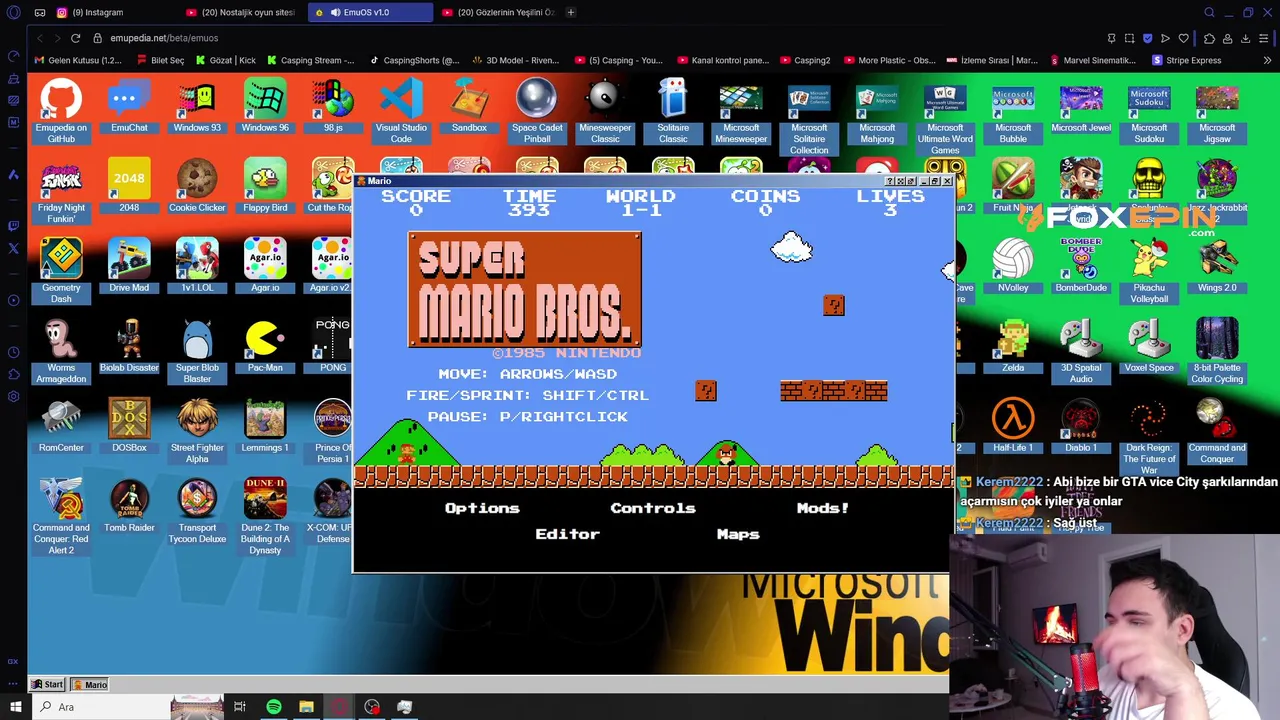Open Wings 2.0 icon
This screenshot has width=1280, height=720.
1217,266
